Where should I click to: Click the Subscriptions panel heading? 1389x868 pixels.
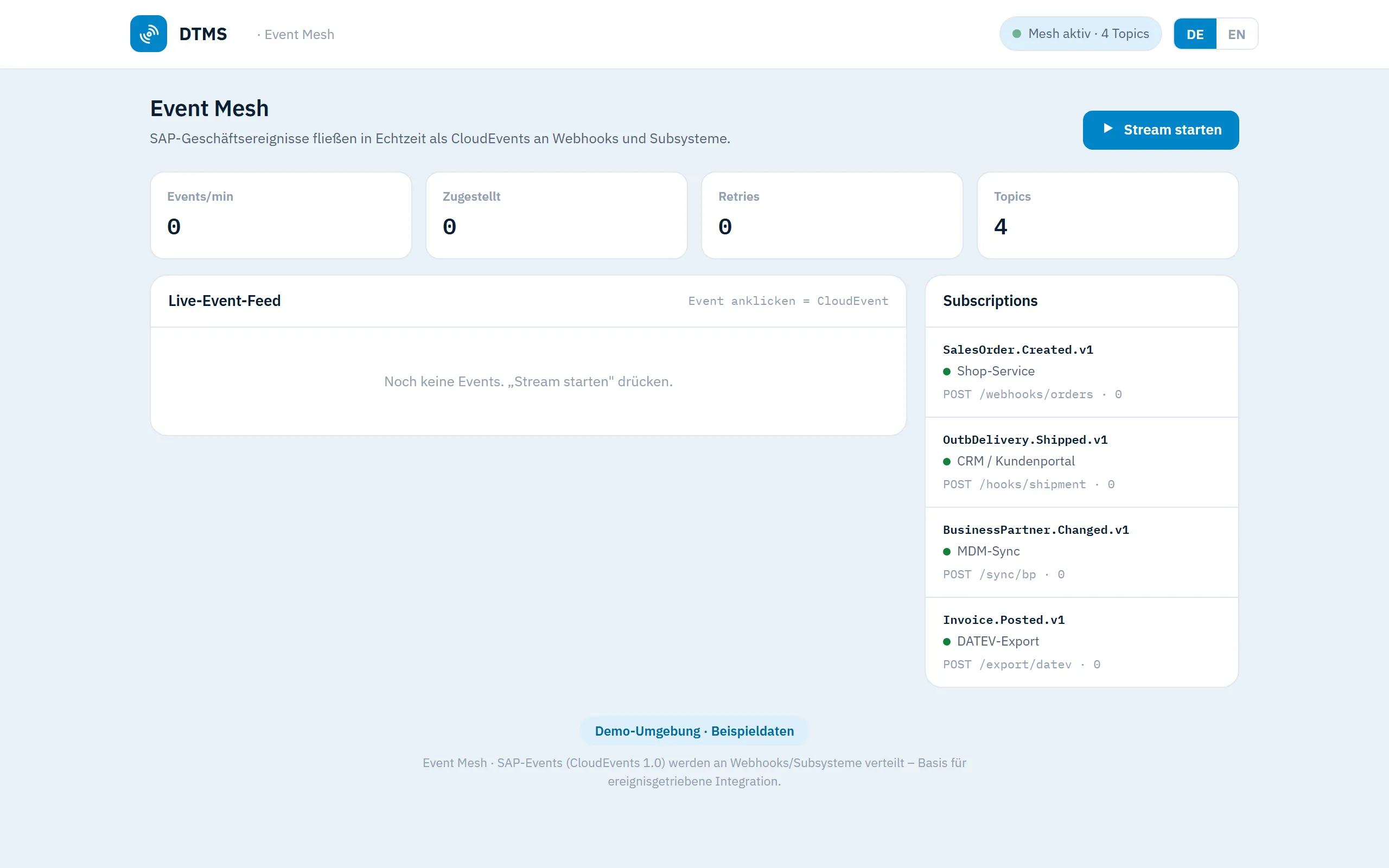coord(990,301)
